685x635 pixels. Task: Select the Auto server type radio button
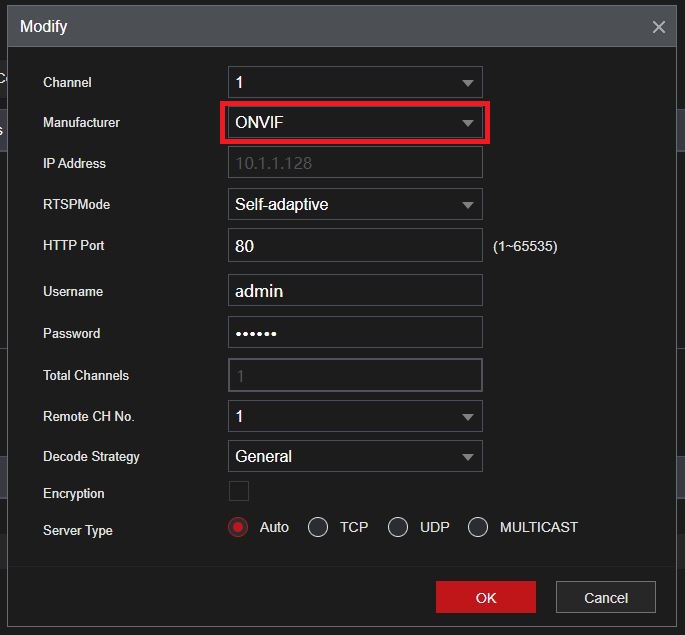coord(238,527)
